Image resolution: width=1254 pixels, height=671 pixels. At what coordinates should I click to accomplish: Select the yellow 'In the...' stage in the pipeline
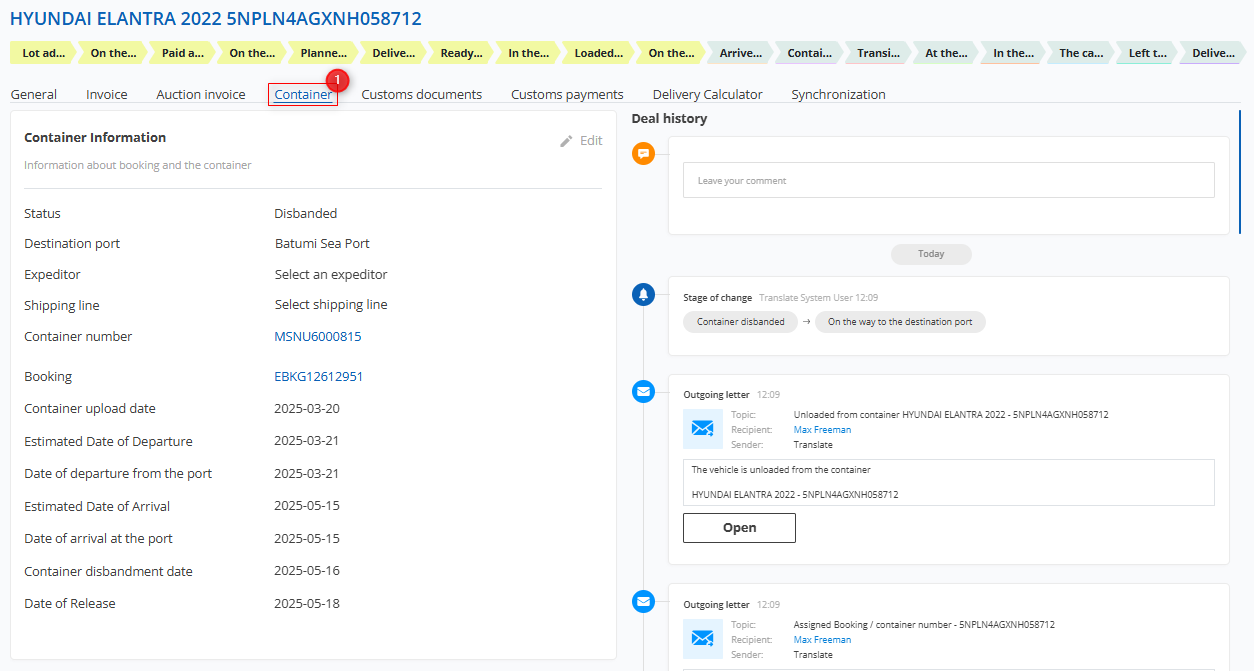pyautogui.click(x=528, y=53)
